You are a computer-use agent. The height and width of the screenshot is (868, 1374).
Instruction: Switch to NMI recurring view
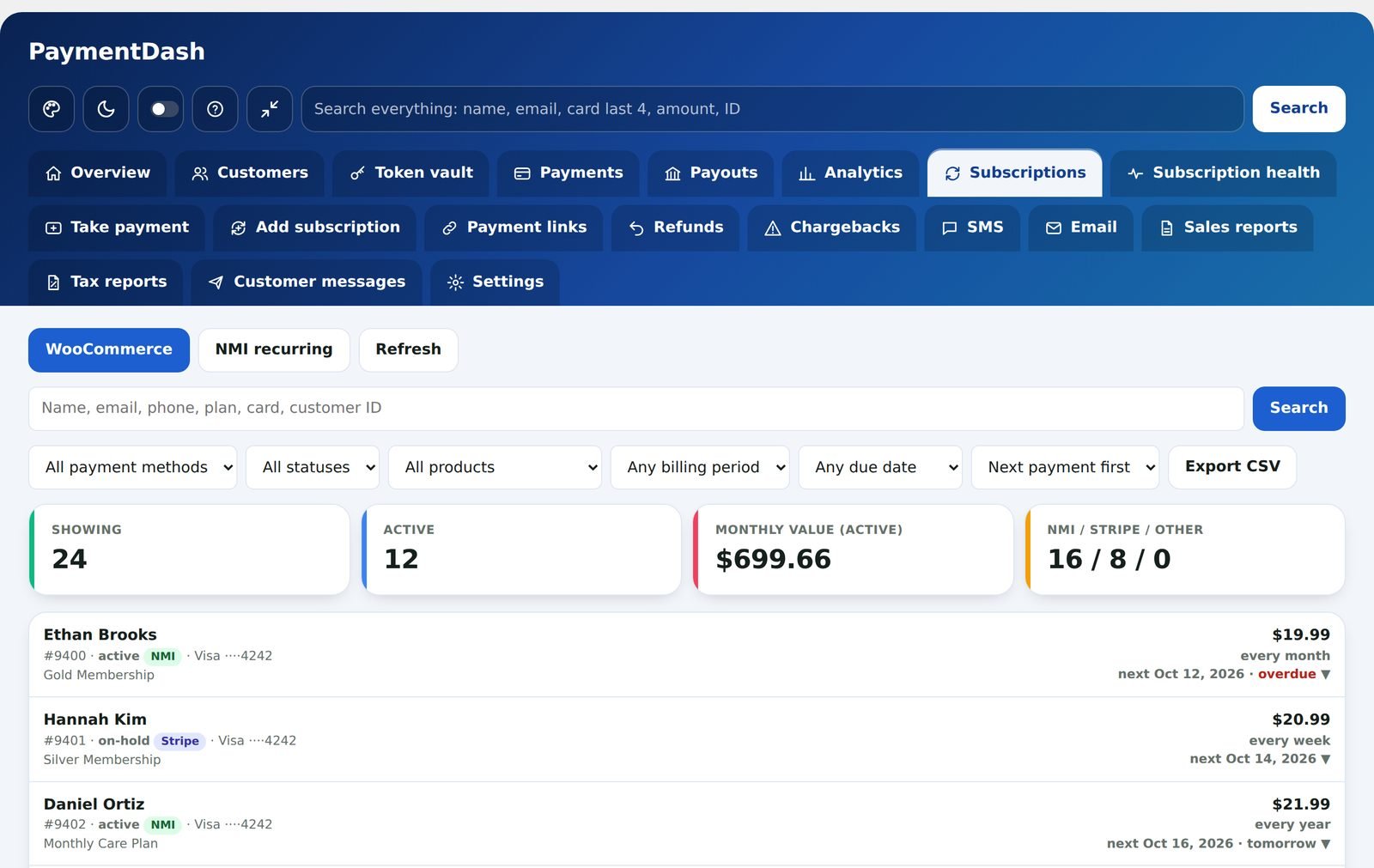(274, 350)
